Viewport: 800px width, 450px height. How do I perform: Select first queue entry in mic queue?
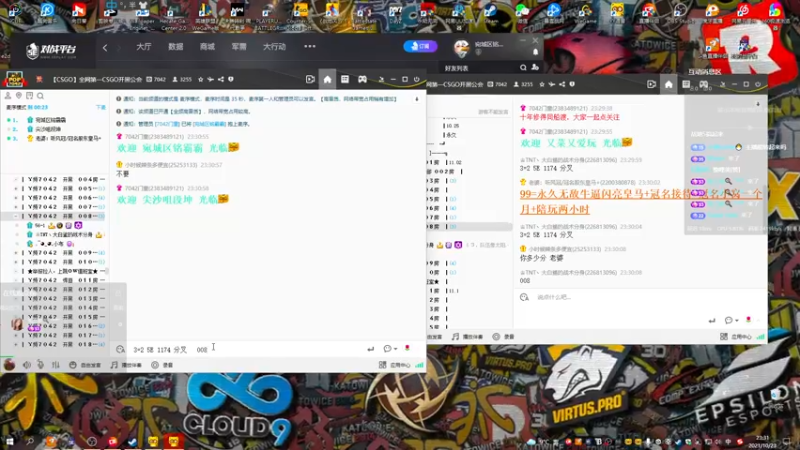point(54,120)
